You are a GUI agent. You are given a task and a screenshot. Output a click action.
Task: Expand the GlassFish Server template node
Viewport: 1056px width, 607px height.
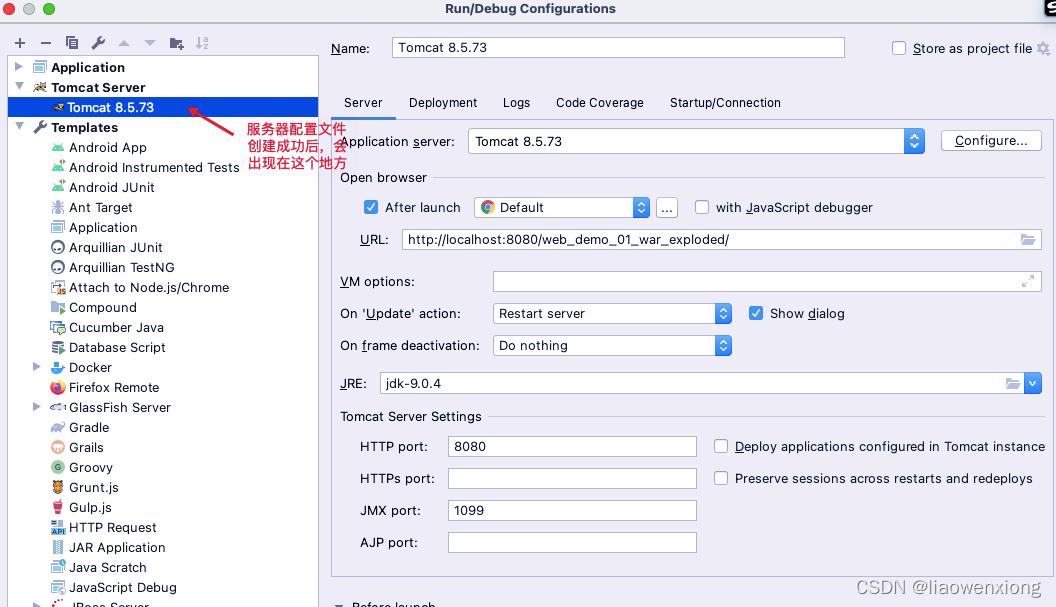36,406
